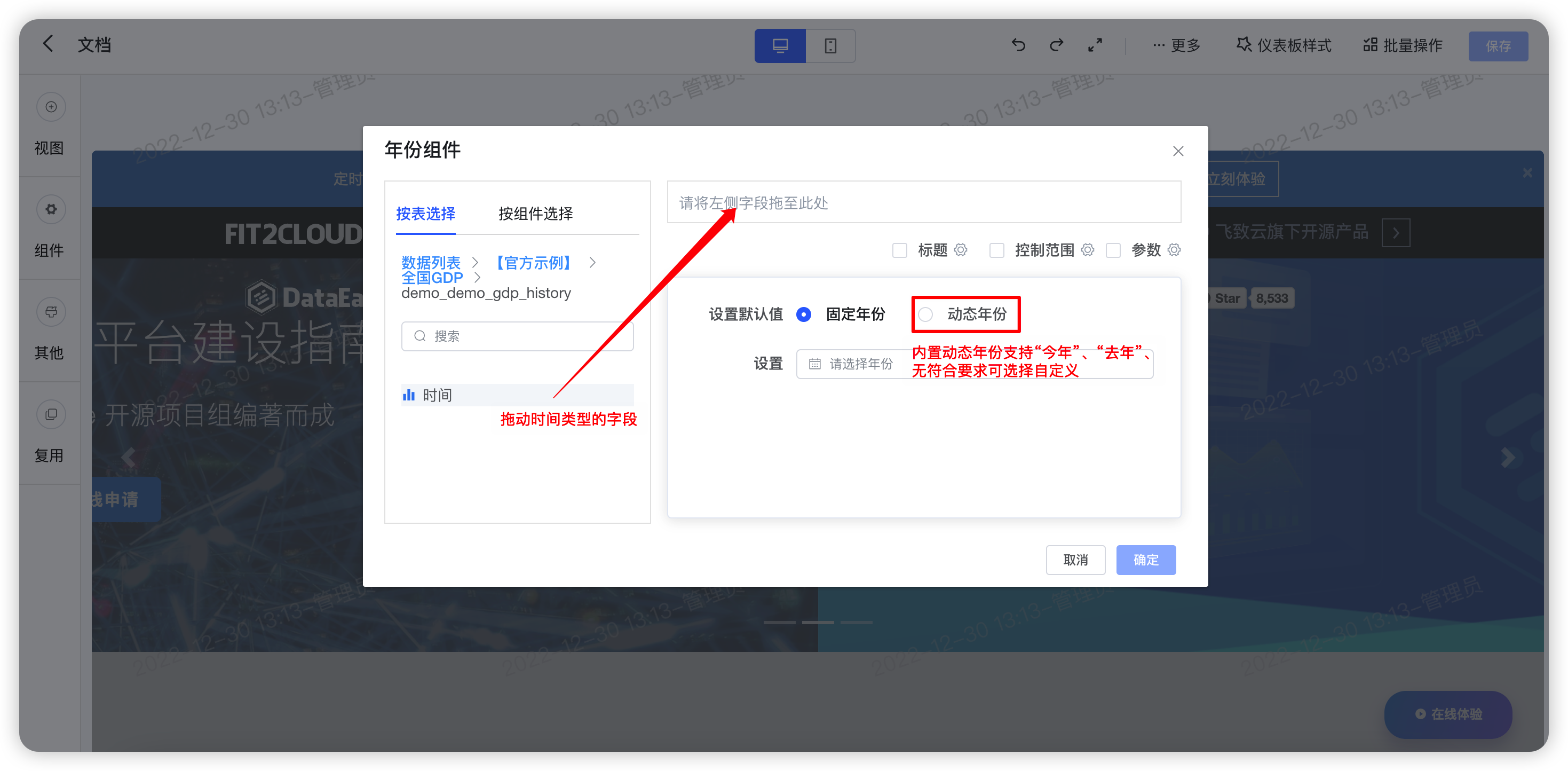Enter fullscreen preview mode
Image resolution: width=1568 pixels, height=771 pixels.
click(1095, 45)
